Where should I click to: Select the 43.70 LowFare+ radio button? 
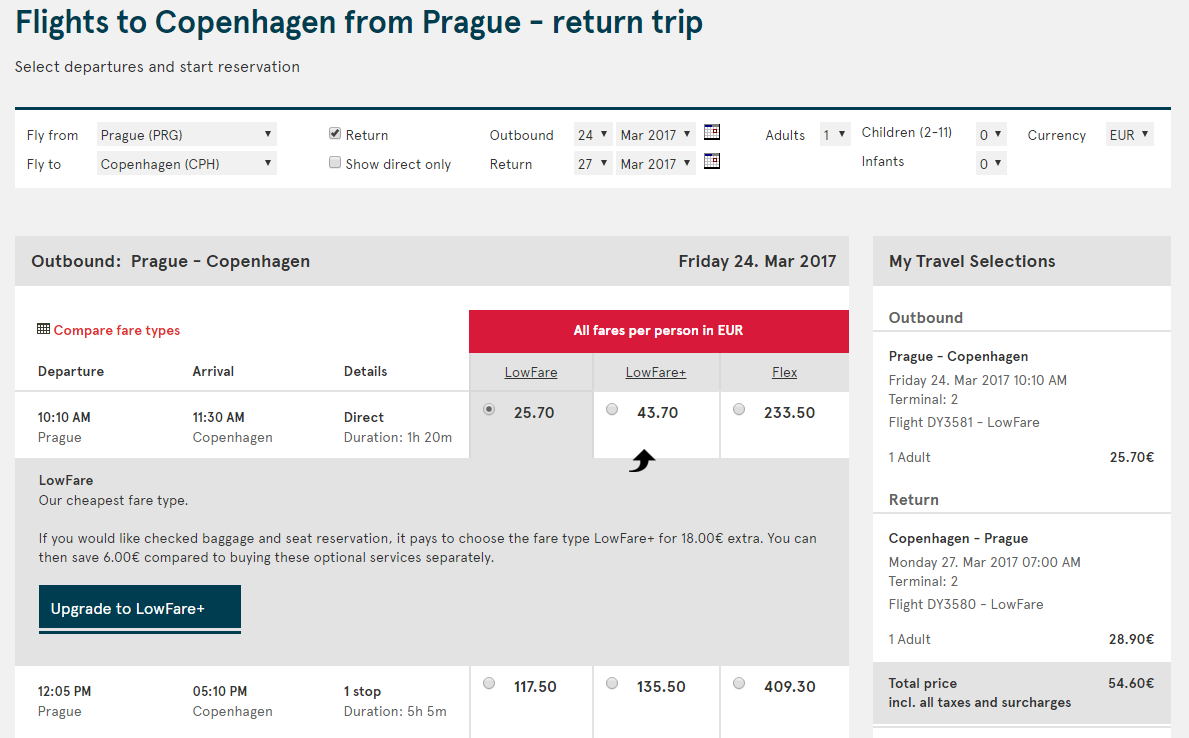612,410
